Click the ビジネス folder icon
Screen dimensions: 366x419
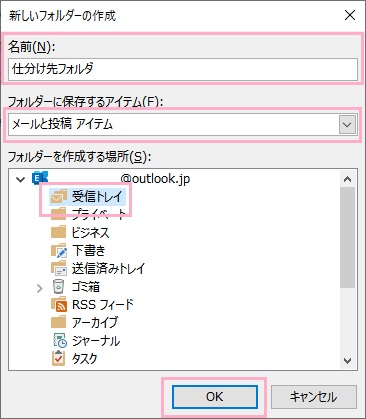click(x=58, y=232)
